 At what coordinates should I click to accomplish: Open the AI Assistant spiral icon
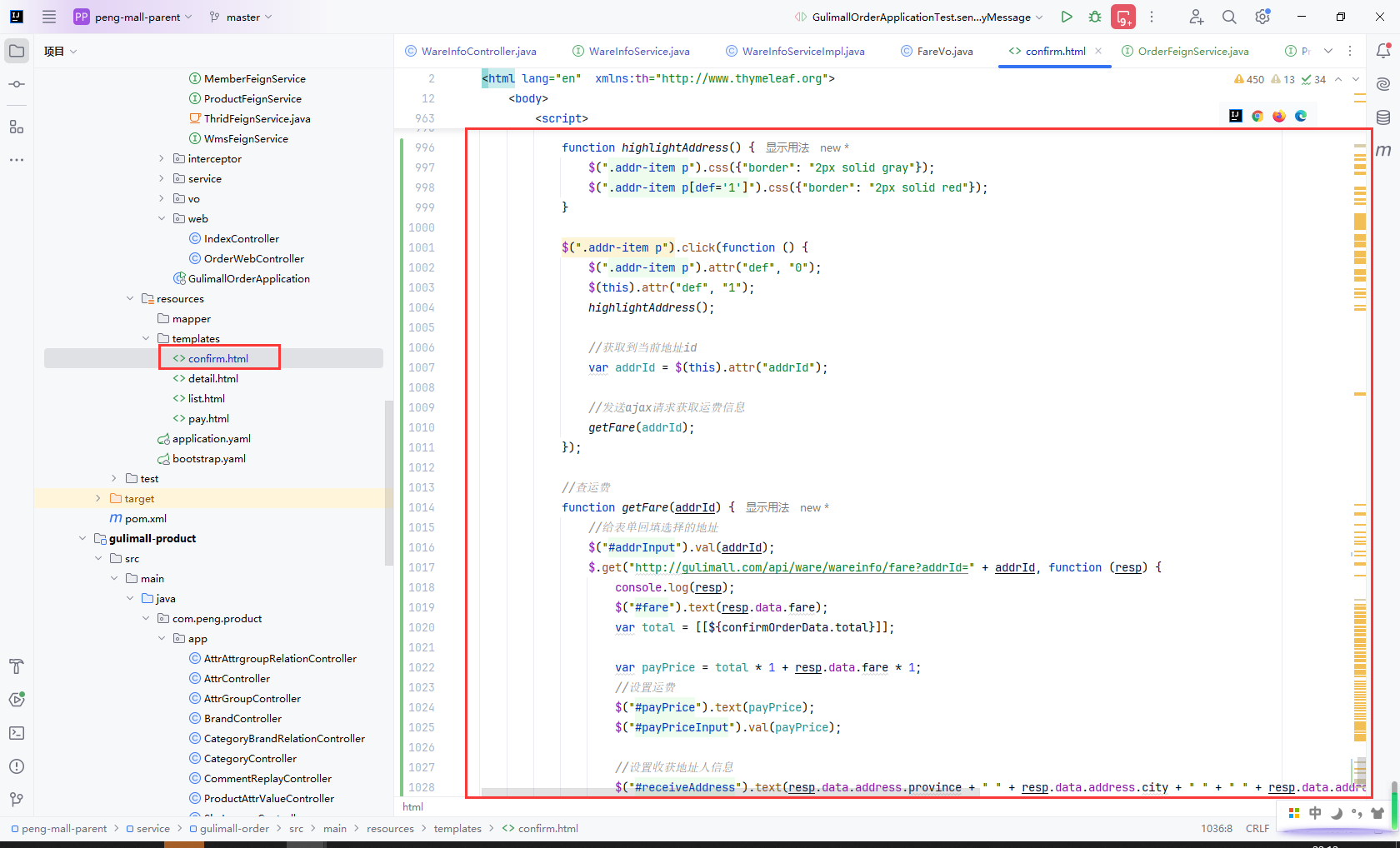[1383, 84]
